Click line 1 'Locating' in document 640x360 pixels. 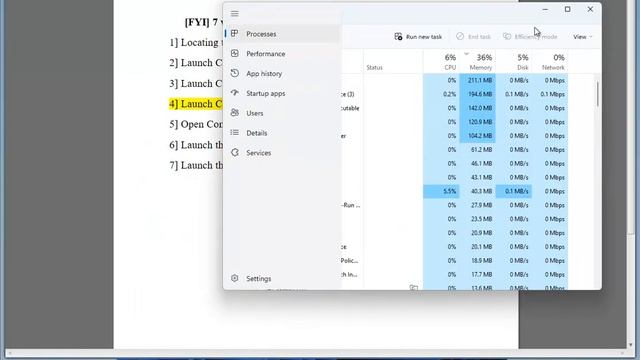[x=196, y=42]
